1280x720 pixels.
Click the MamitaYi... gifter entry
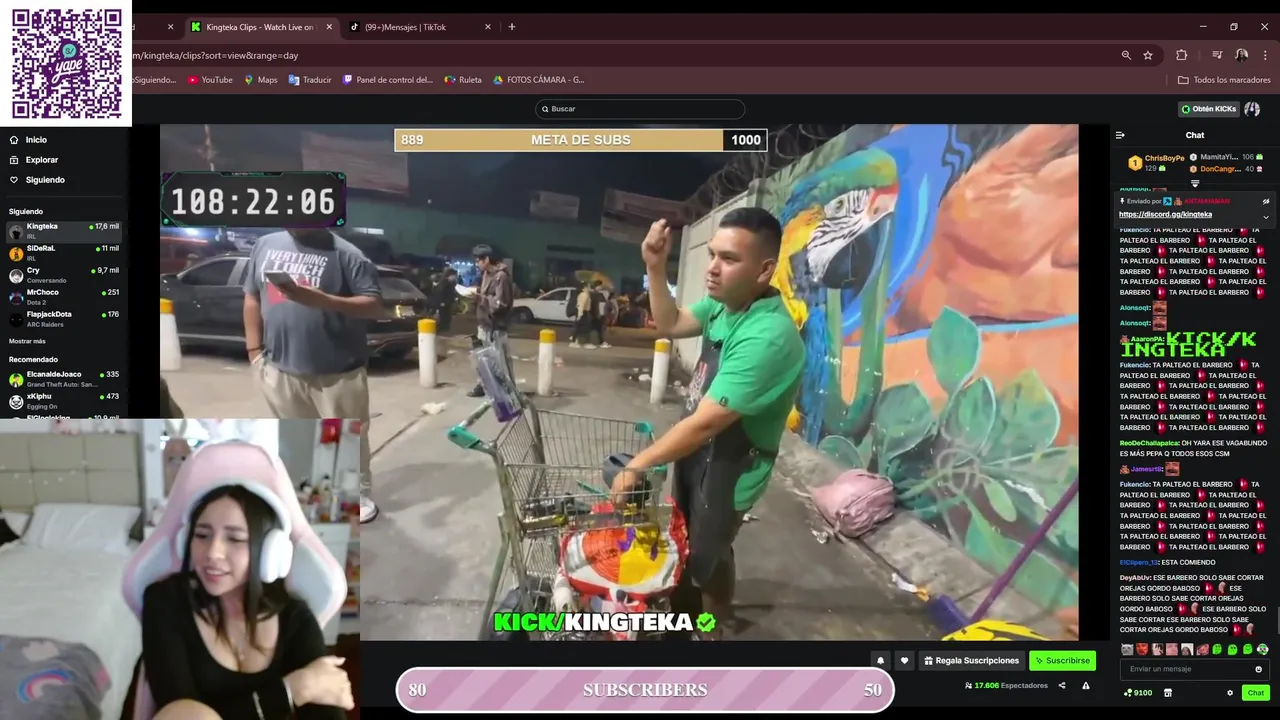point(1226,157)
